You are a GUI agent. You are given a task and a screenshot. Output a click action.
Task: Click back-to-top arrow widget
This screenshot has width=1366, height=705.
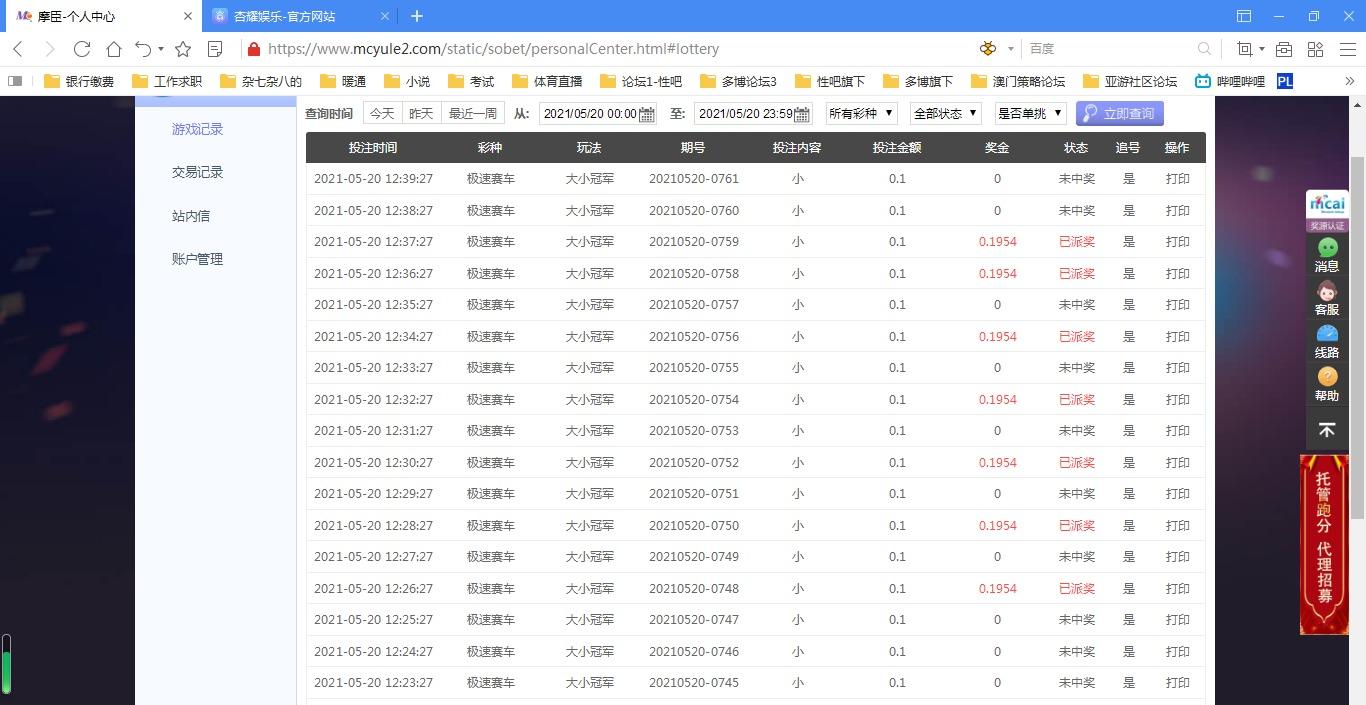tap(1327, 430)
